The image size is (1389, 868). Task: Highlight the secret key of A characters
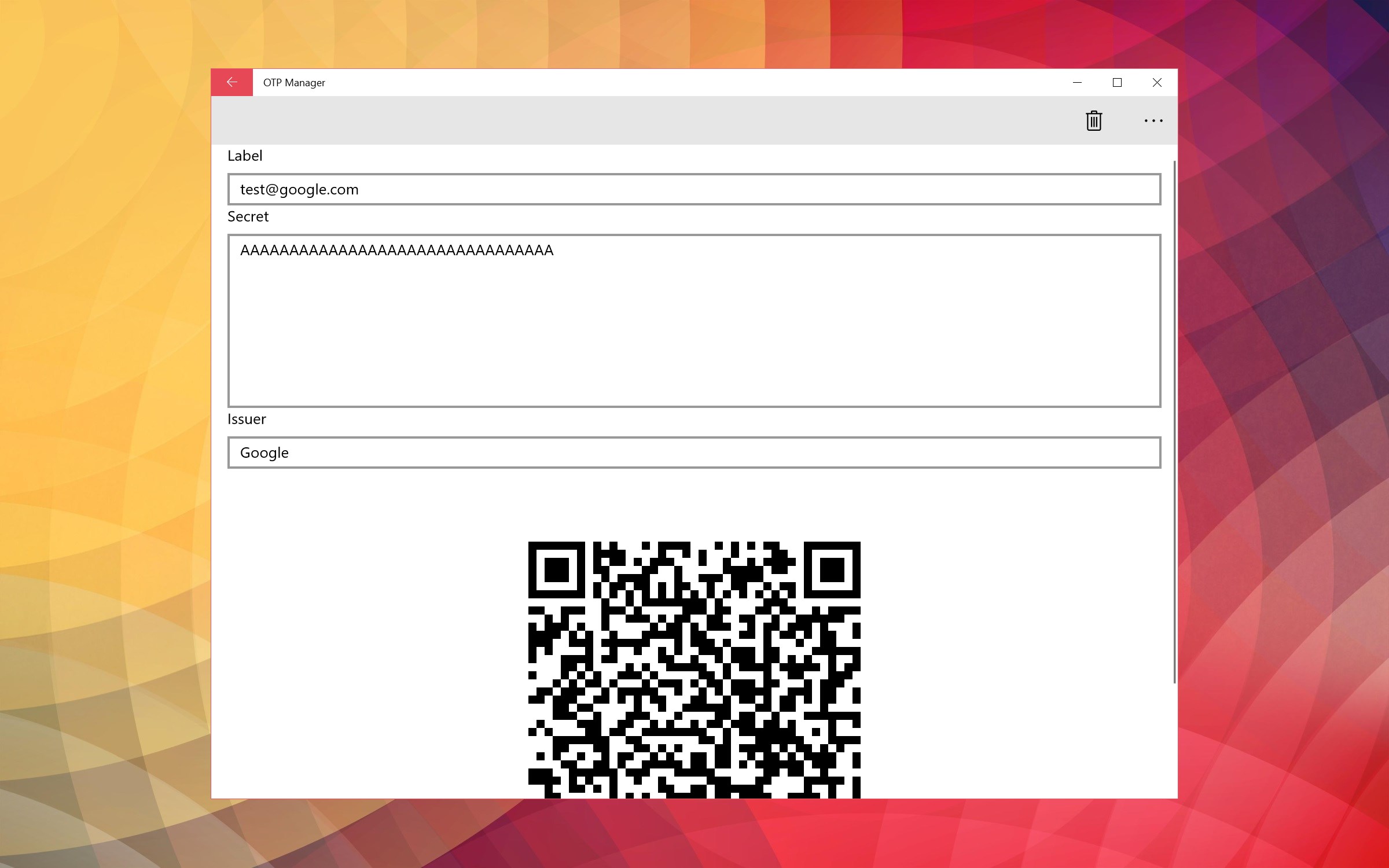point(396,250)
